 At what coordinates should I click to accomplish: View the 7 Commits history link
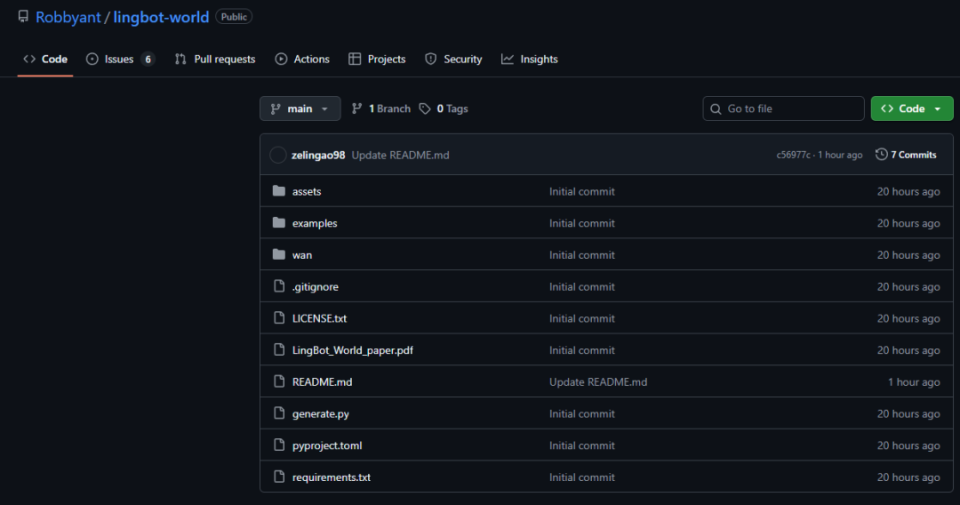[913, 155]
